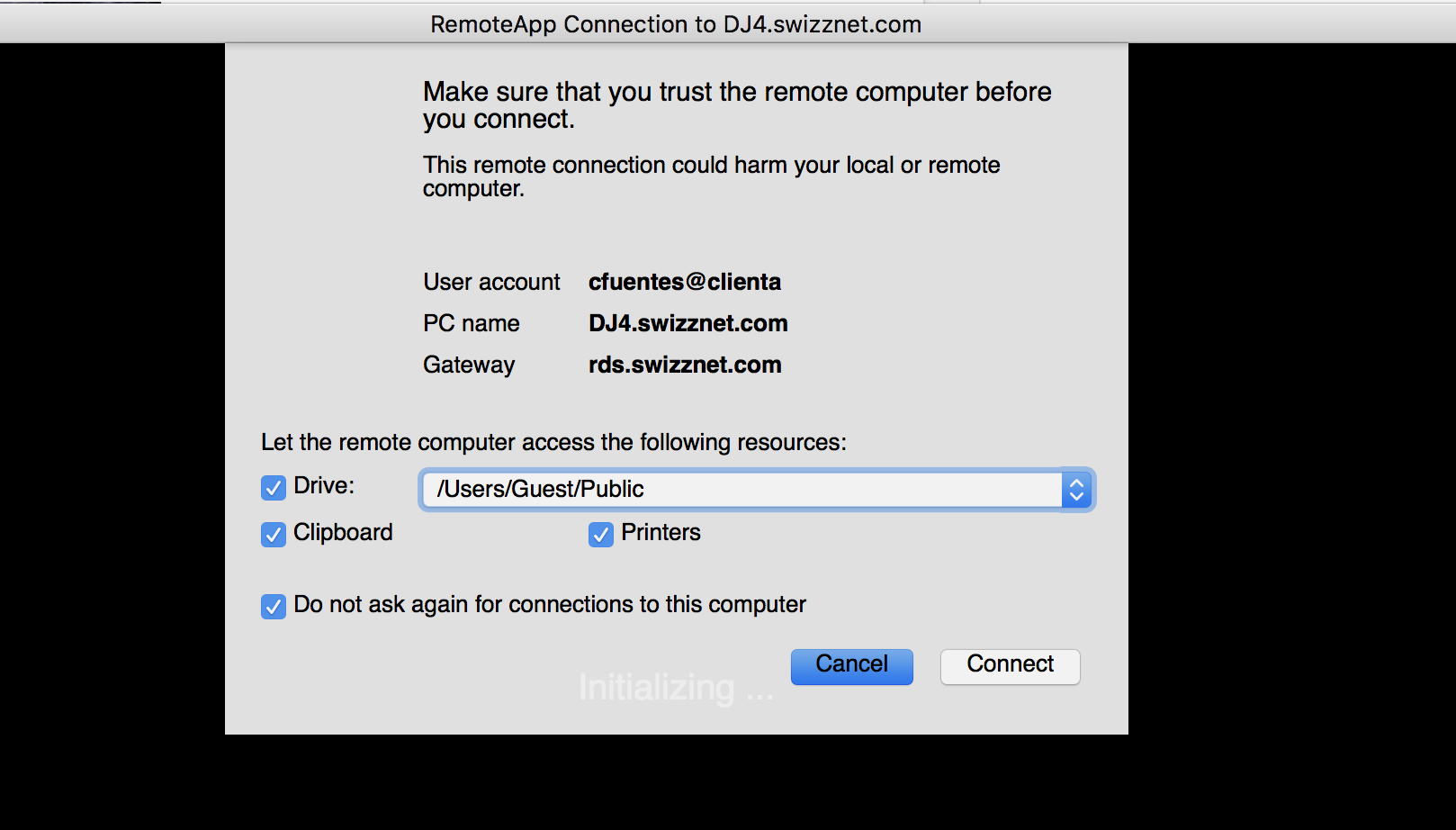Click the "Make sure that you trust" heading
Viewport: 1456px width, 830px height.
point(737,104)
